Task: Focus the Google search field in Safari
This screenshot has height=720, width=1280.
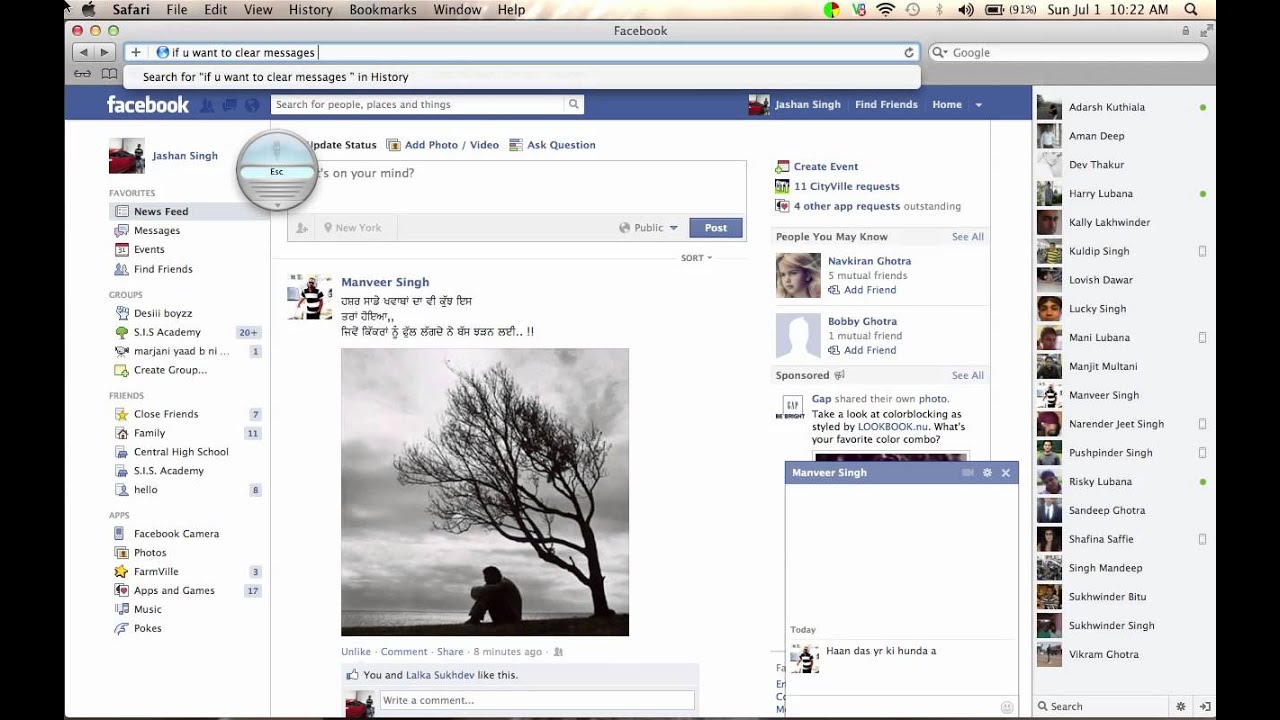Action: click(1069, 52)
